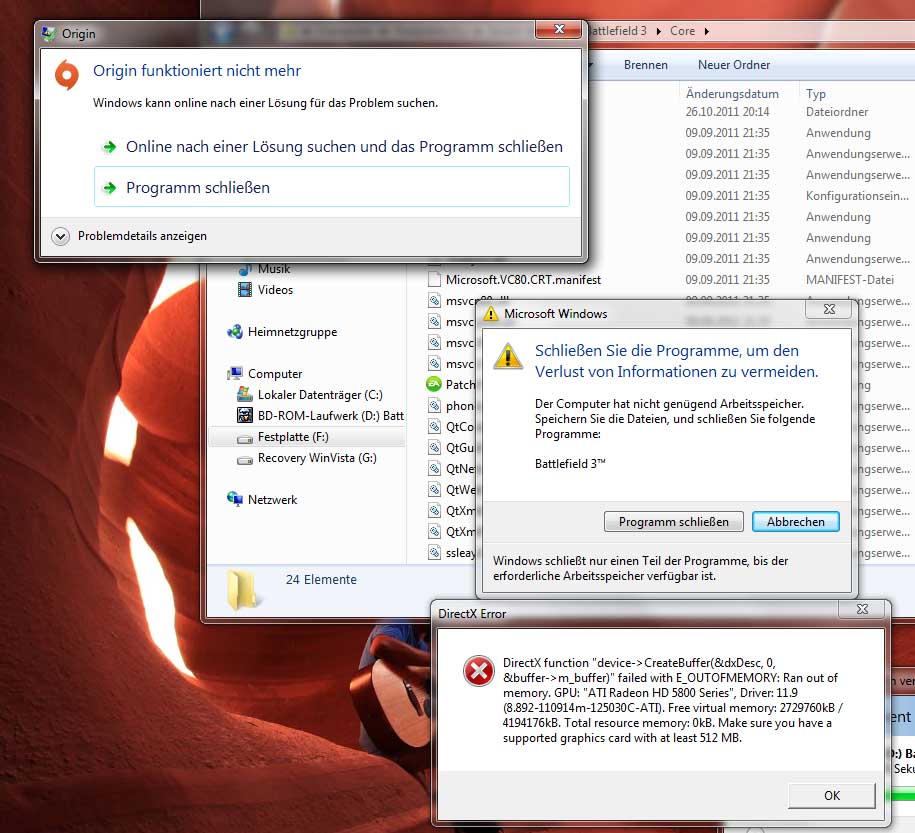
Task: Click the yellow warning triangle icon
Action: point(508,355)
